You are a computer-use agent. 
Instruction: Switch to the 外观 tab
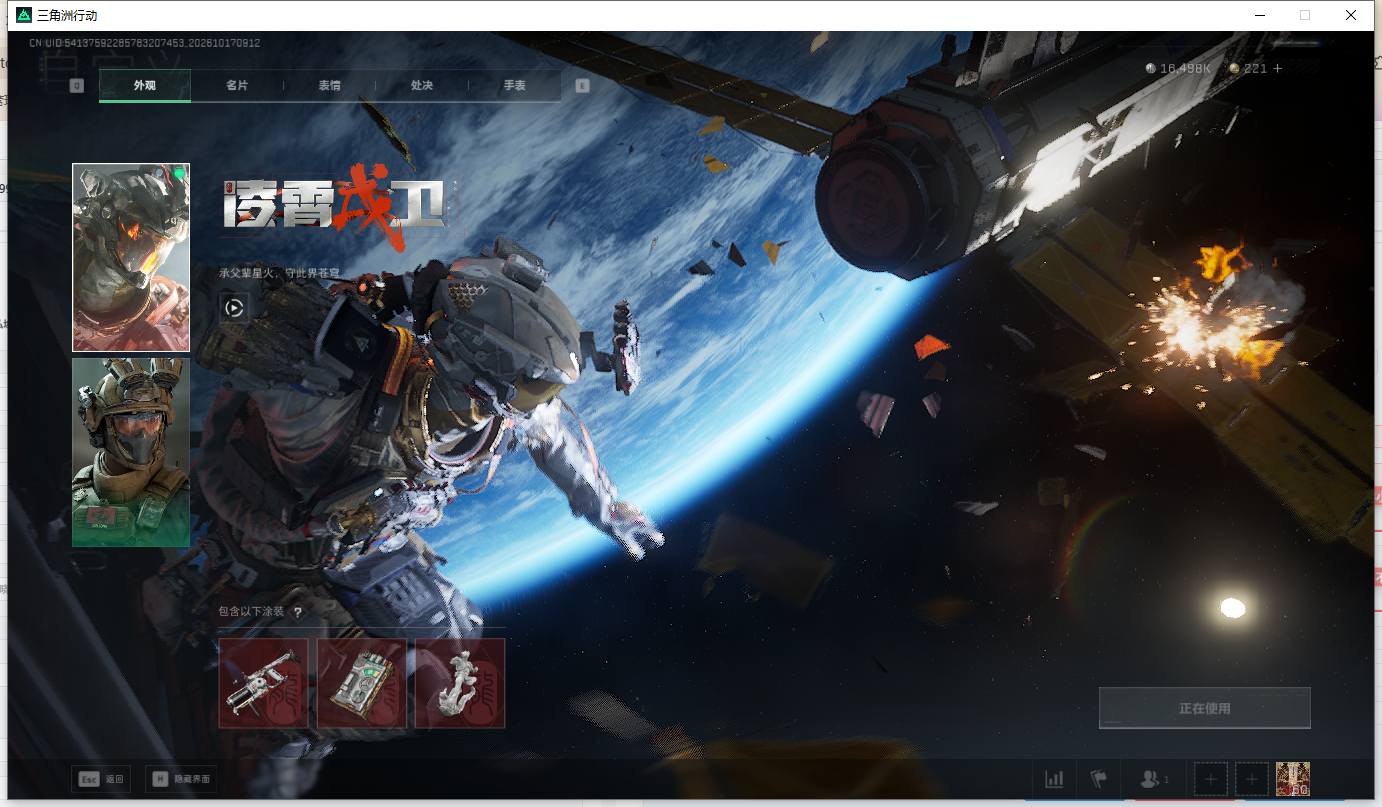coord(145,86)
